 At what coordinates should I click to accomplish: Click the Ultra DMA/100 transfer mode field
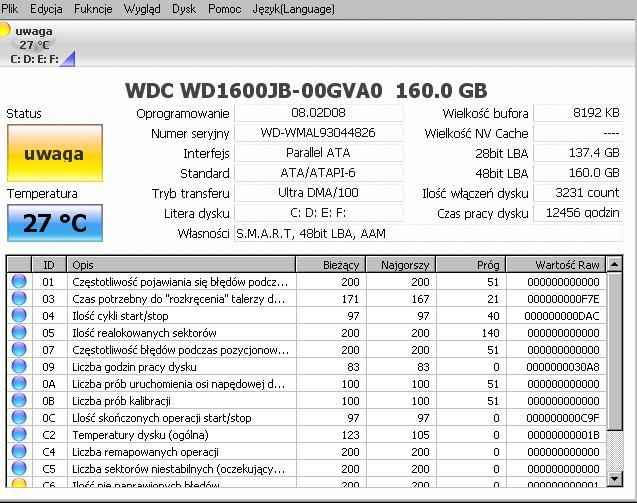[319, 193]
